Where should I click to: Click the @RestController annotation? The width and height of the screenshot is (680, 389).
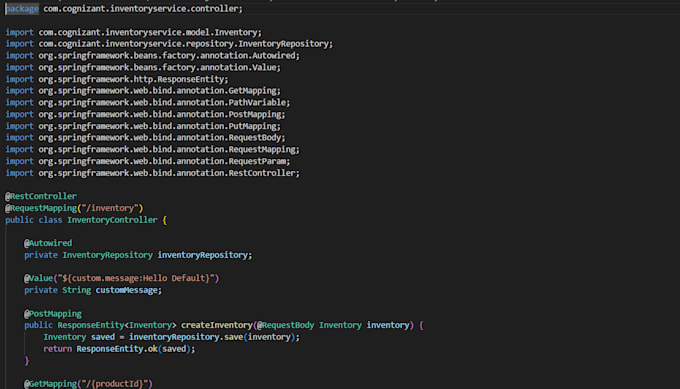point(41,196)
